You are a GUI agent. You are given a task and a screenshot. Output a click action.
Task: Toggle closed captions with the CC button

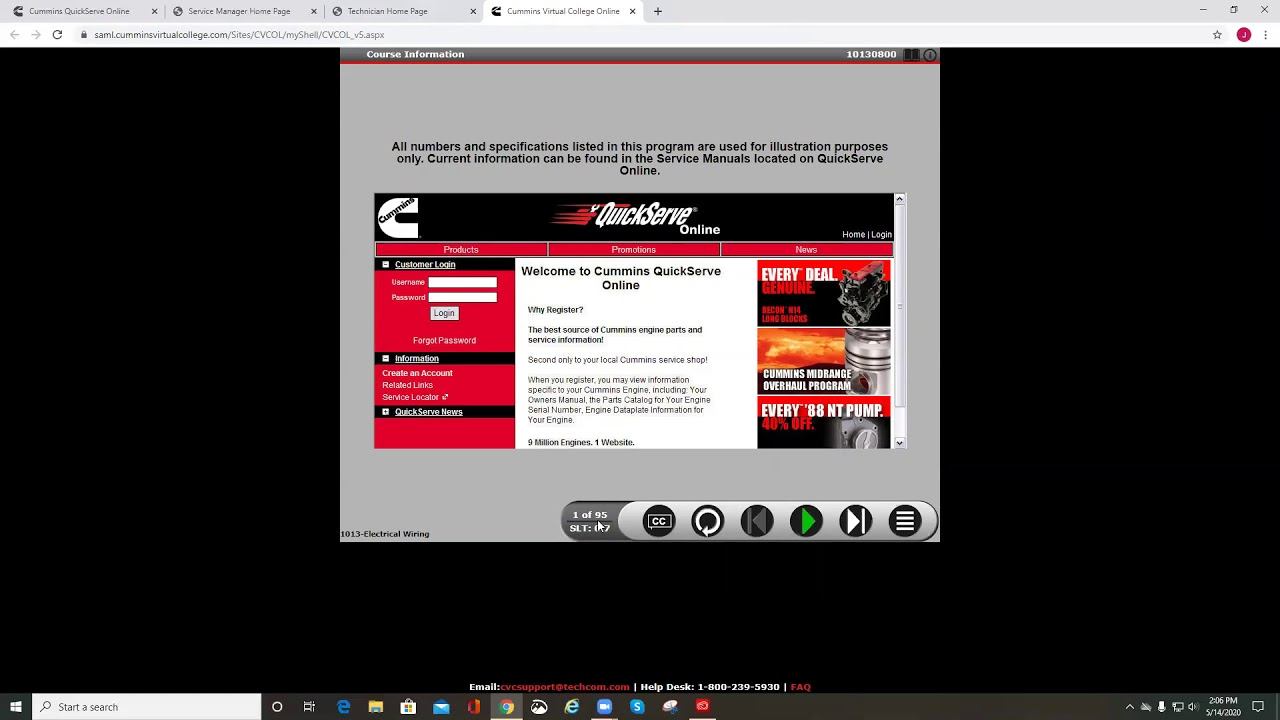coord(658,521)
